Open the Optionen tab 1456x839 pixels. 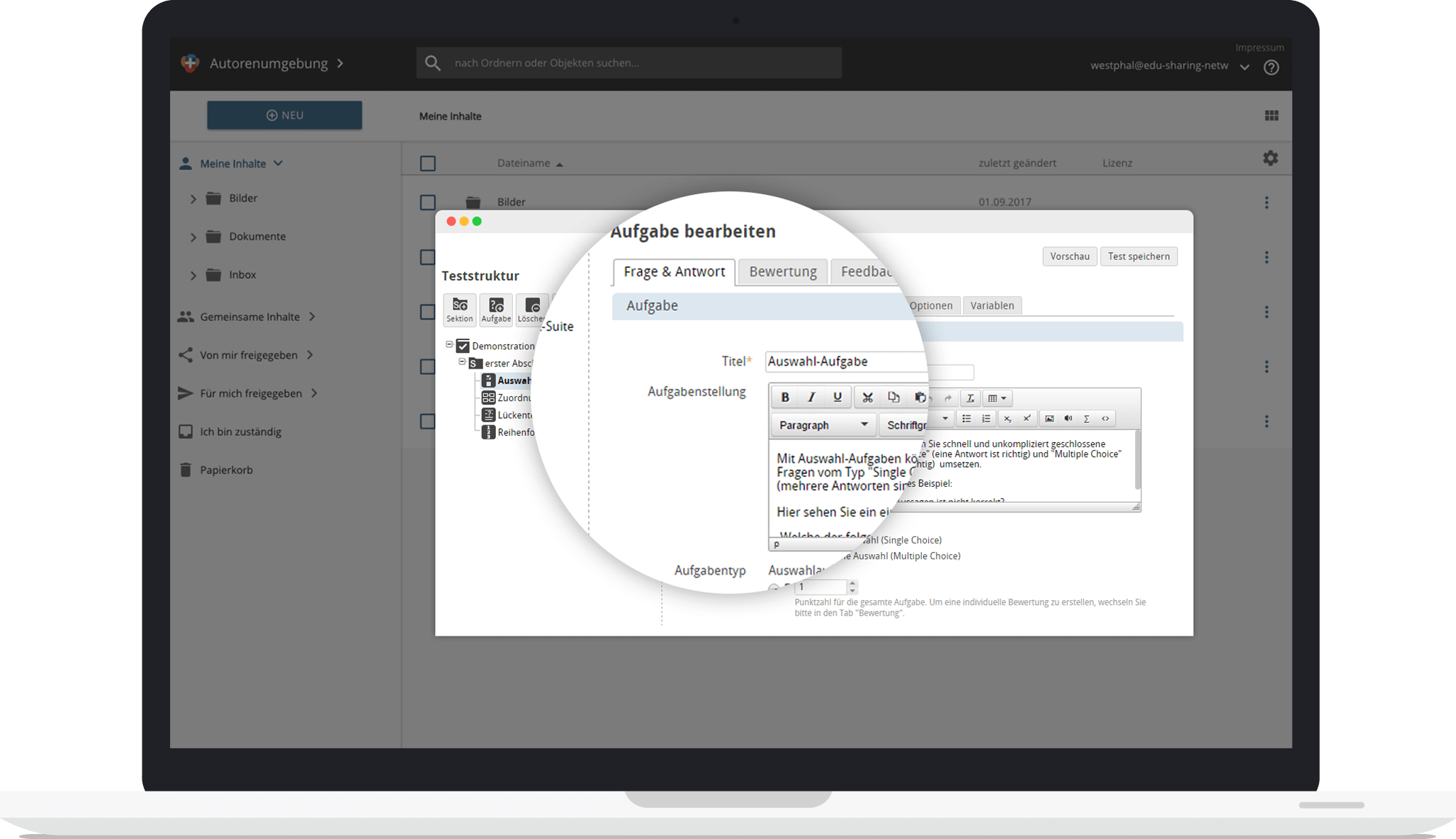(x=931, y=305)
